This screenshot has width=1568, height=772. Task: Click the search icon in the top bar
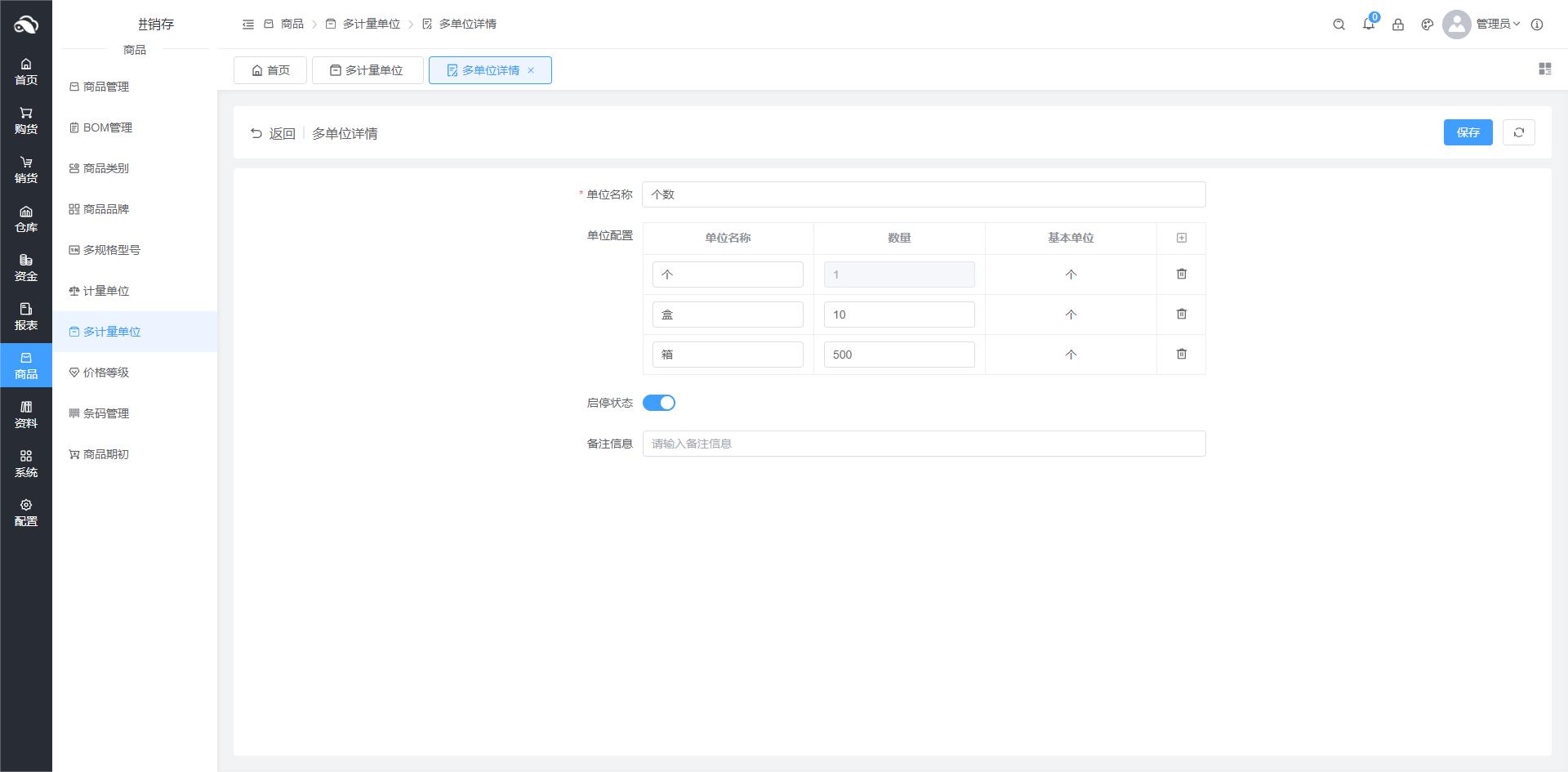[x=1339, y=25]
